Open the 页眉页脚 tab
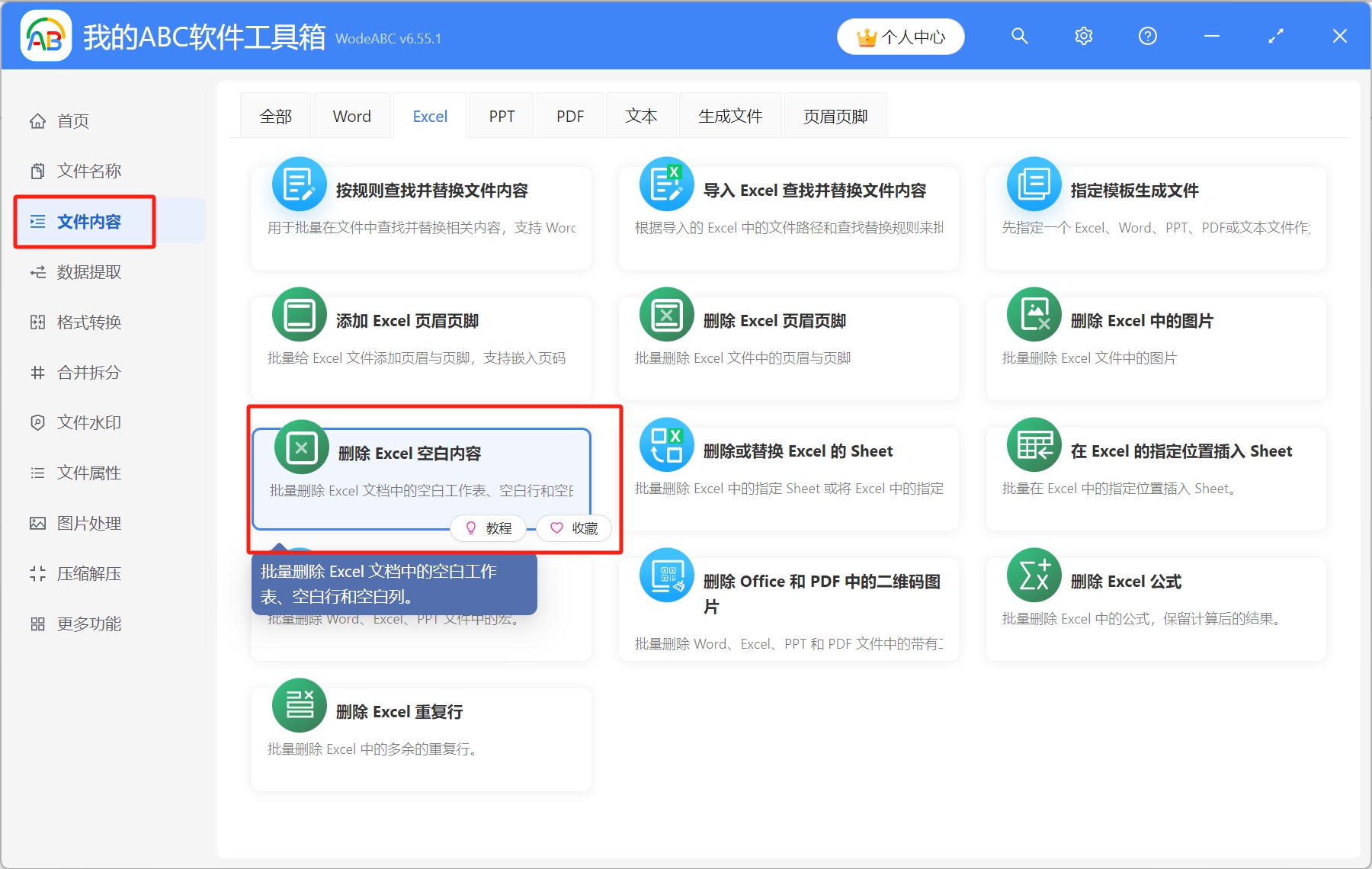This screenshot has height=869, width=1372. click(x=835, y=115)
